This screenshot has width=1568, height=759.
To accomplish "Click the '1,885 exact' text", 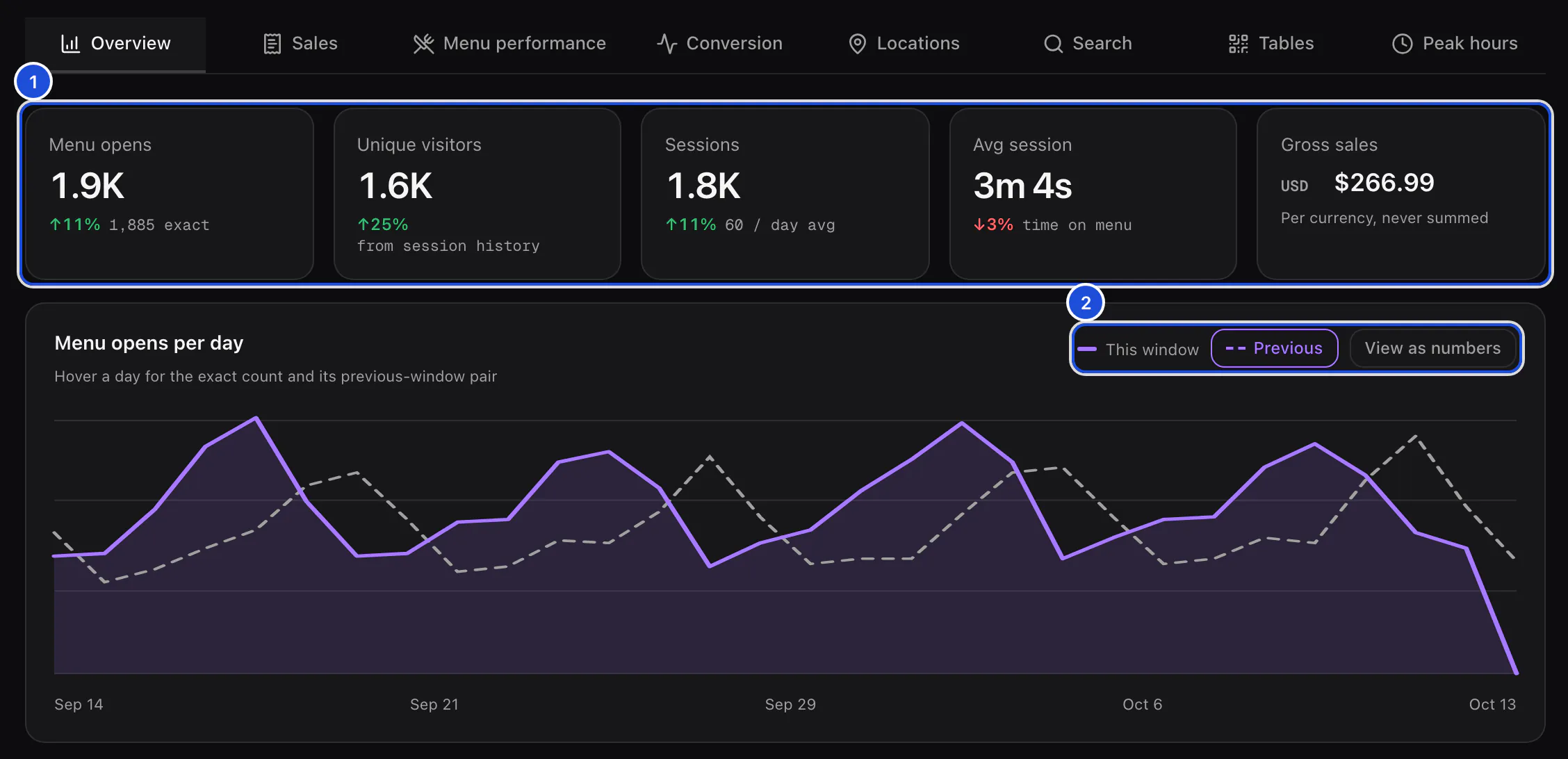I will [x=159, y=225].
